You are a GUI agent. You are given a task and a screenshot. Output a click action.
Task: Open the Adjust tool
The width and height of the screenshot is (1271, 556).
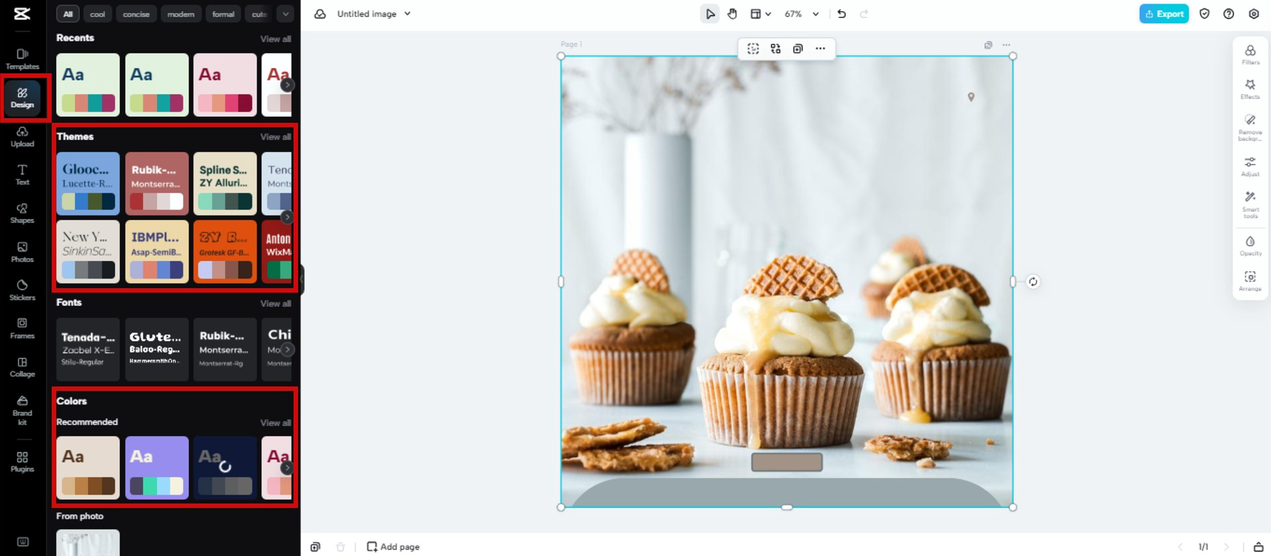[1250, 167]
